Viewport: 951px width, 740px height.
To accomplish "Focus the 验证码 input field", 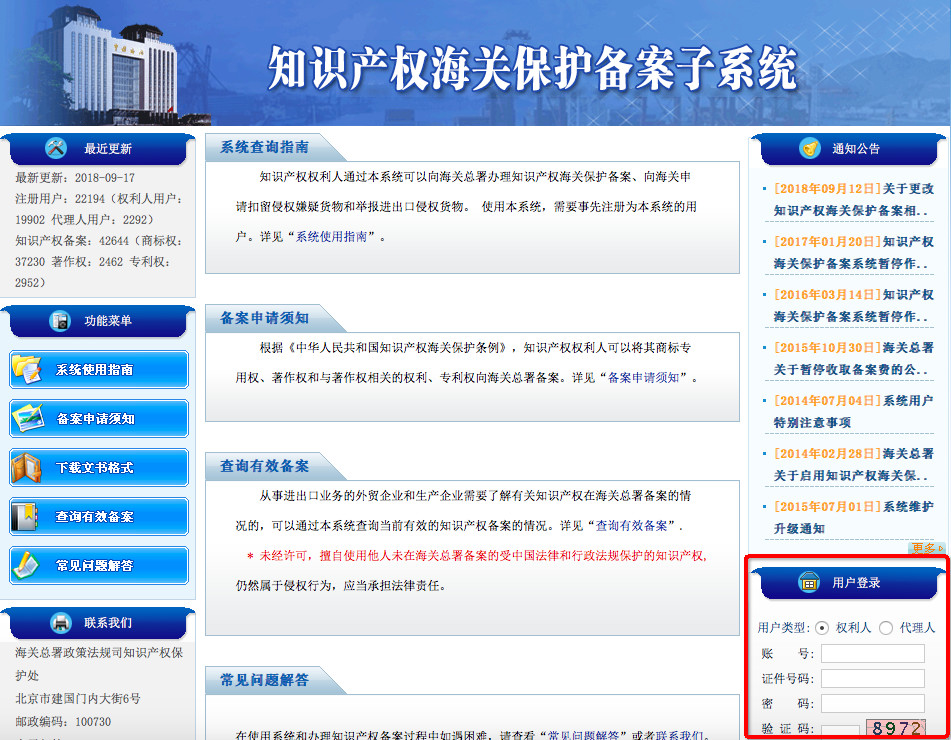I will [x=840, y=731].
